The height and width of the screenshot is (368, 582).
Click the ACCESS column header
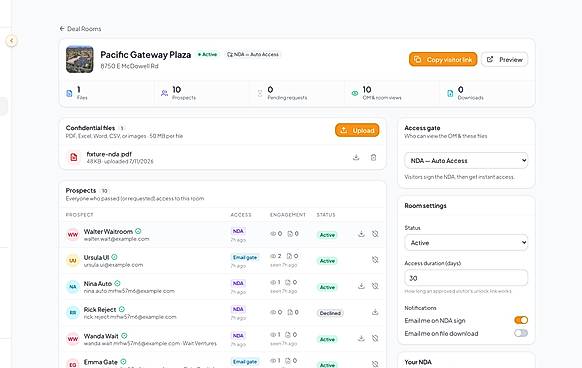click(x=241, y=215)
